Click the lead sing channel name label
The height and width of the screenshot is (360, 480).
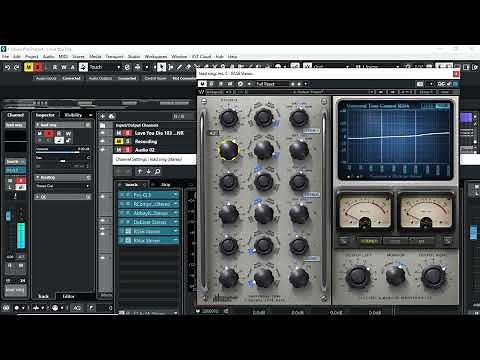[15, 290]
